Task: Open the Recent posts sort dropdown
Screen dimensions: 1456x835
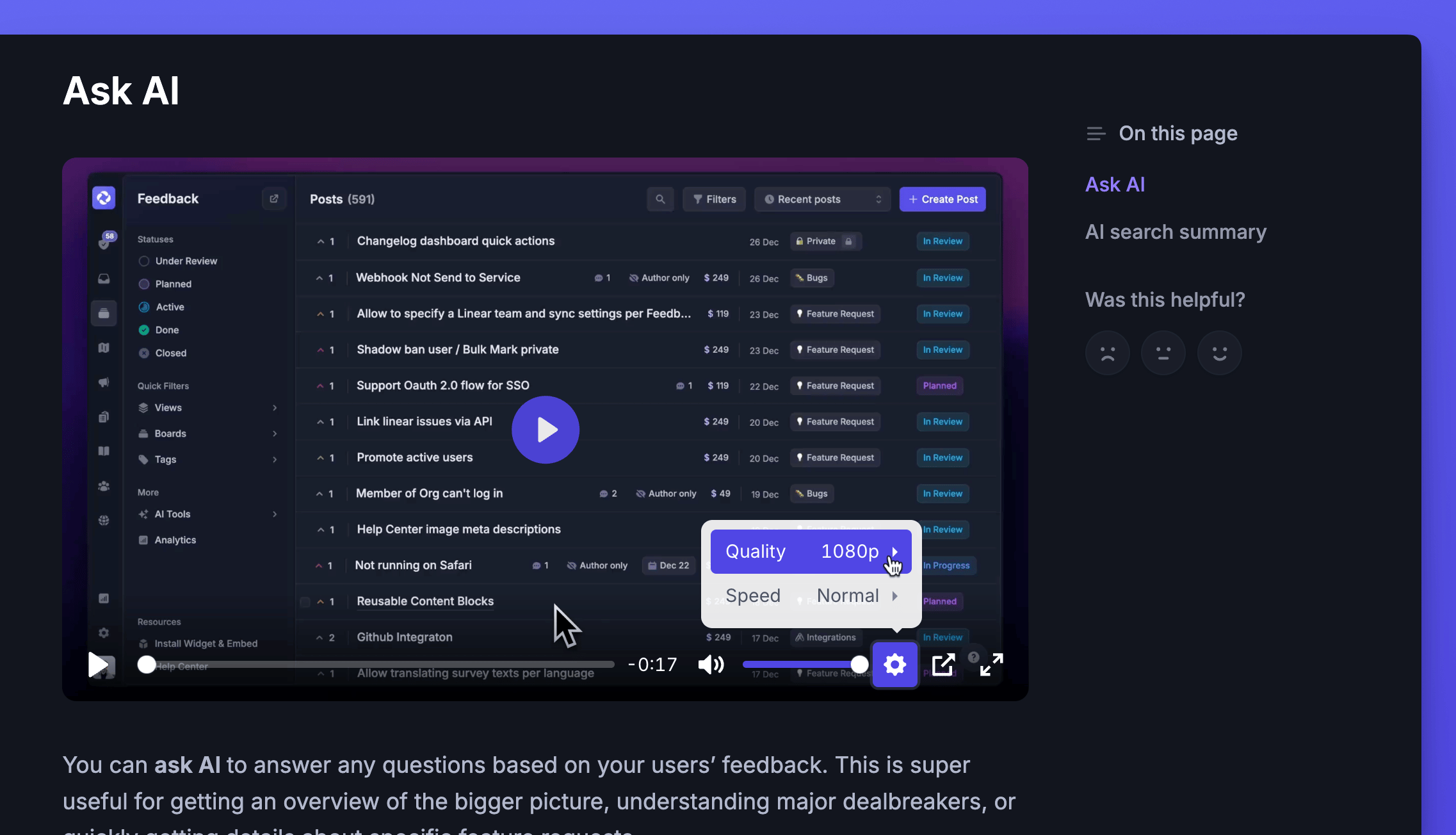Action: click(x=823, y=199)
